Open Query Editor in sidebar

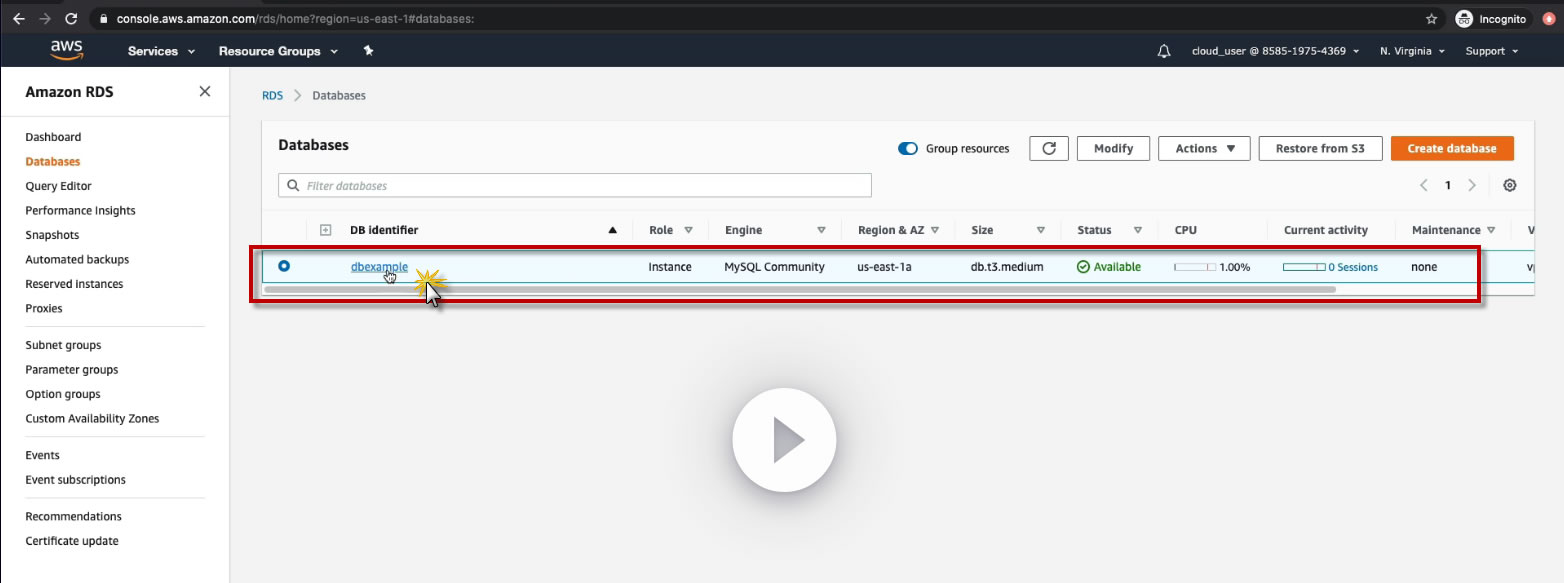(x=58, y=186)
